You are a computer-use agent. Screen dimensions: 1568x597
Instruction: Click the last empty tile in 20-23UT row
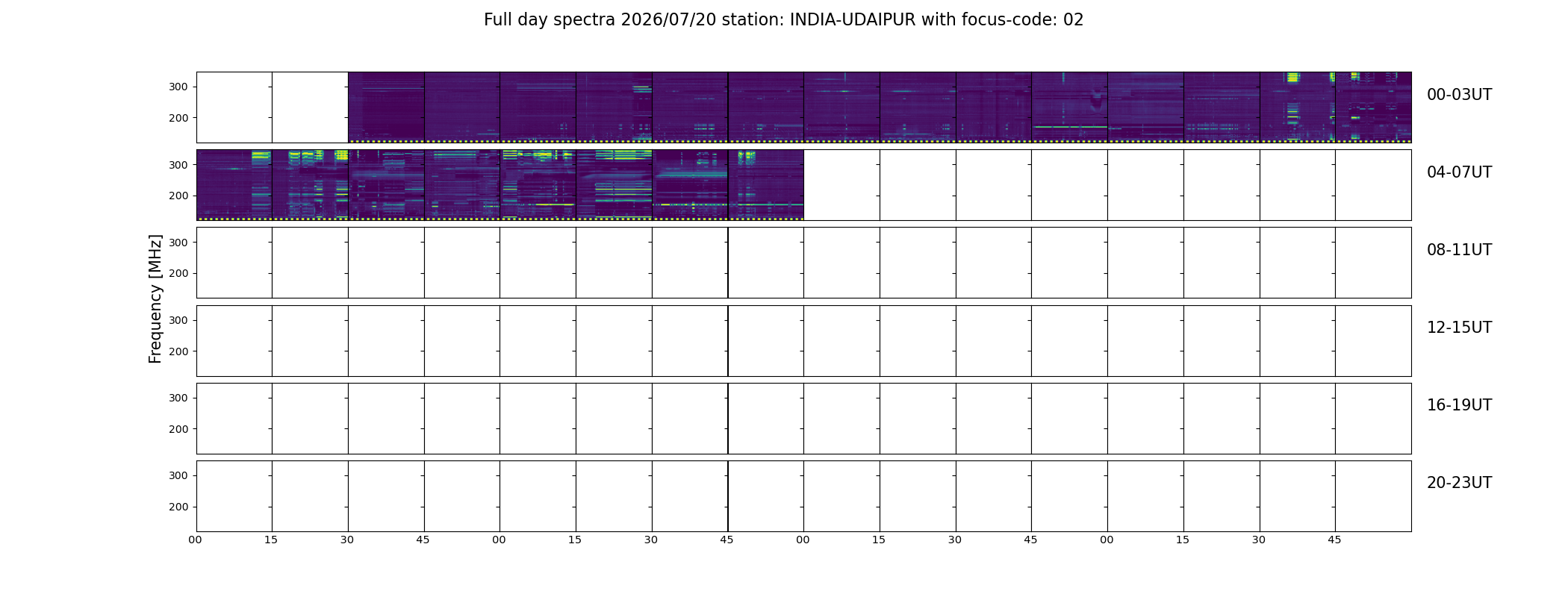click(1373, 496)
